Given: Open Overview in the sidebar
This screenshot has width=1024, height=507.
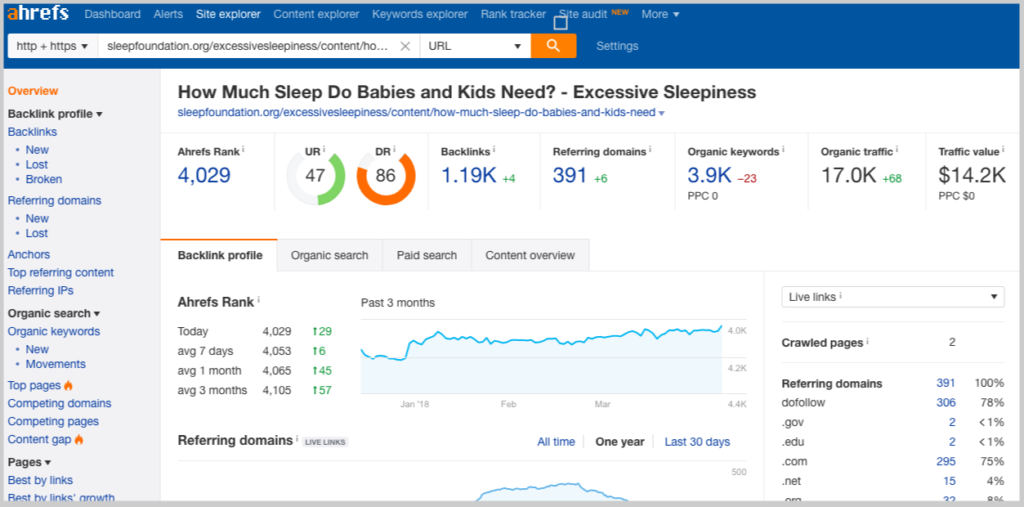Looking at the screenshot, I should tap(33, 91).
